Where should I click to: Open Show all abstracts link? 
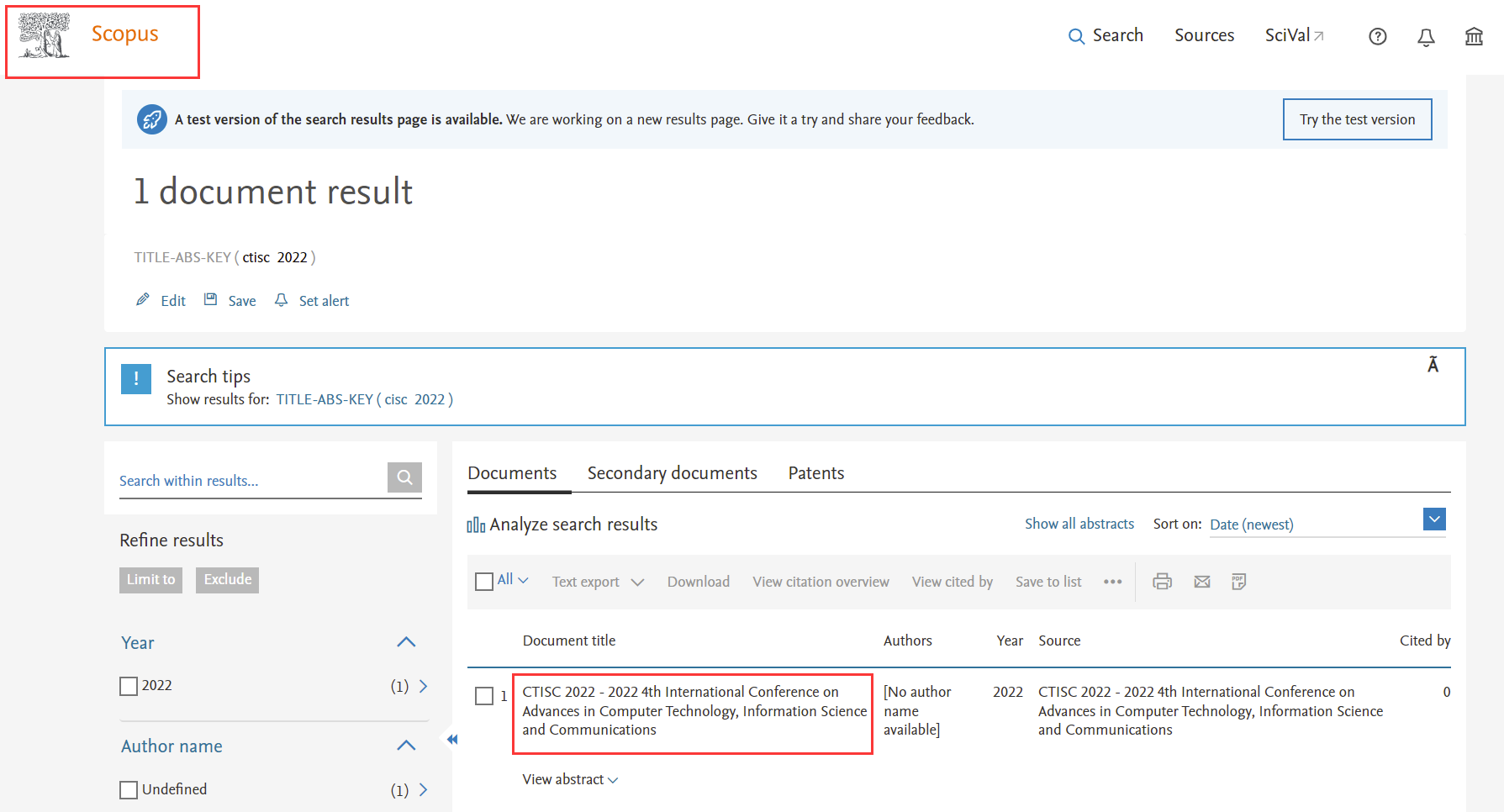pos(1079,524)
